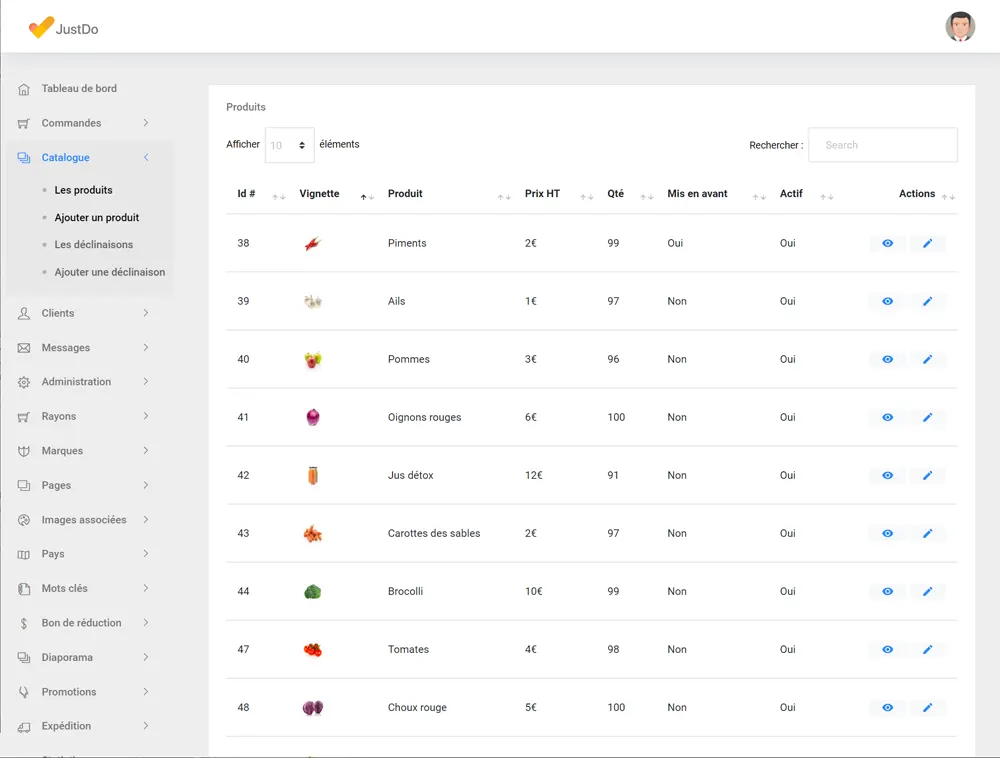The image size is (1000, 758).
Task: Click the Messages envelope icon in sidebar
Action: [x=24, y=348]
